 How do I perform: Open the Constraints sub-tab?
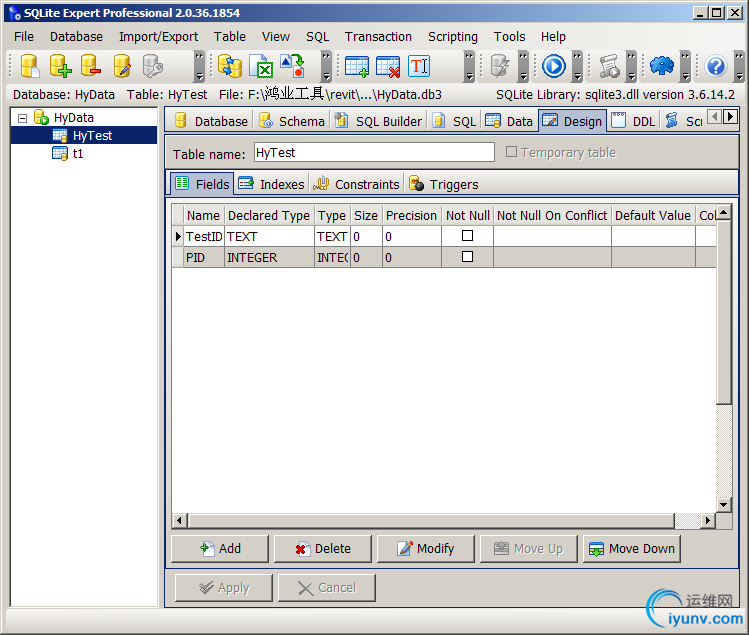356,184
